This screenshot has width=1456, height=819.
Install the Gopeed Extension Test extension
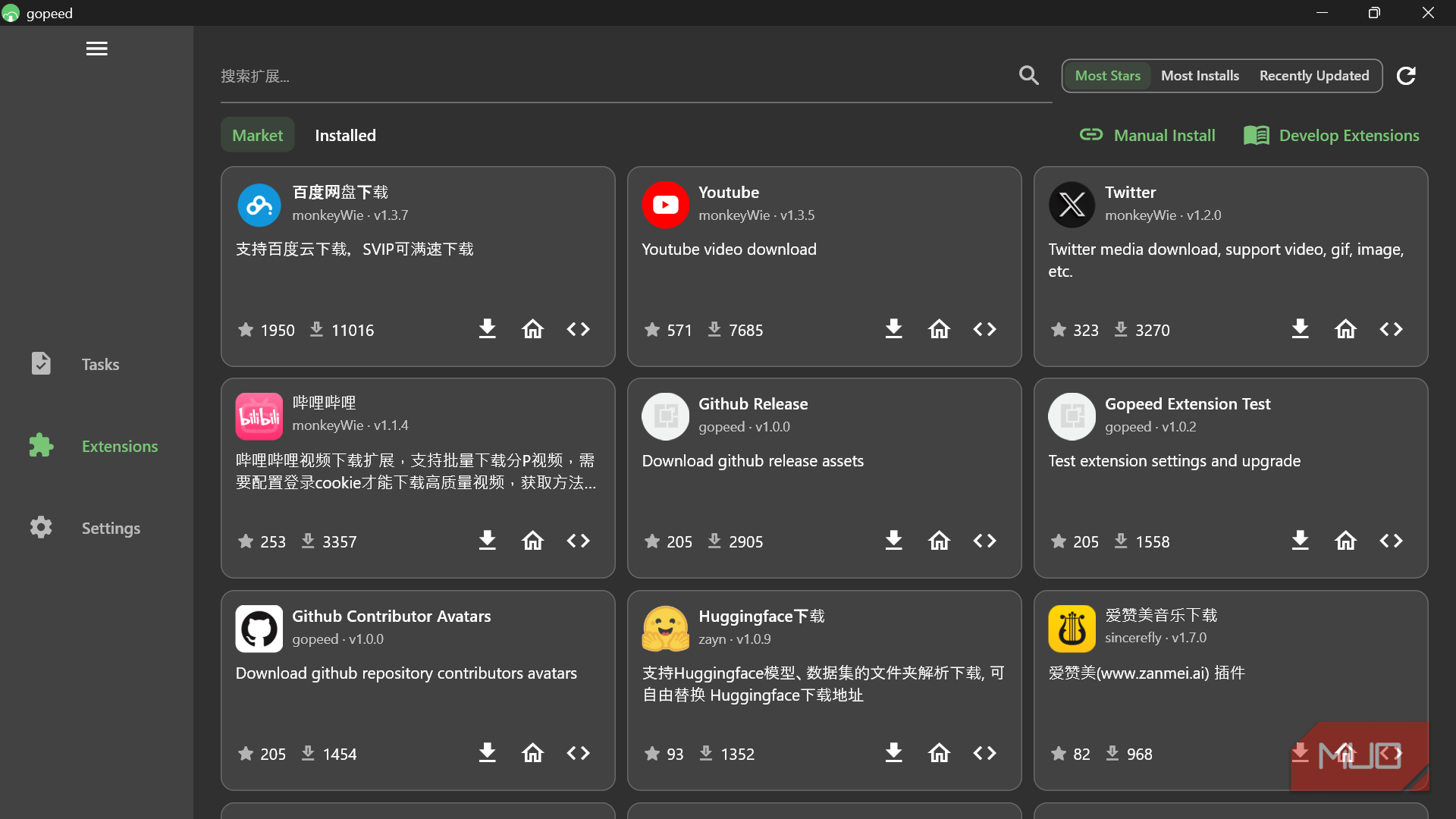[1300, 541]
